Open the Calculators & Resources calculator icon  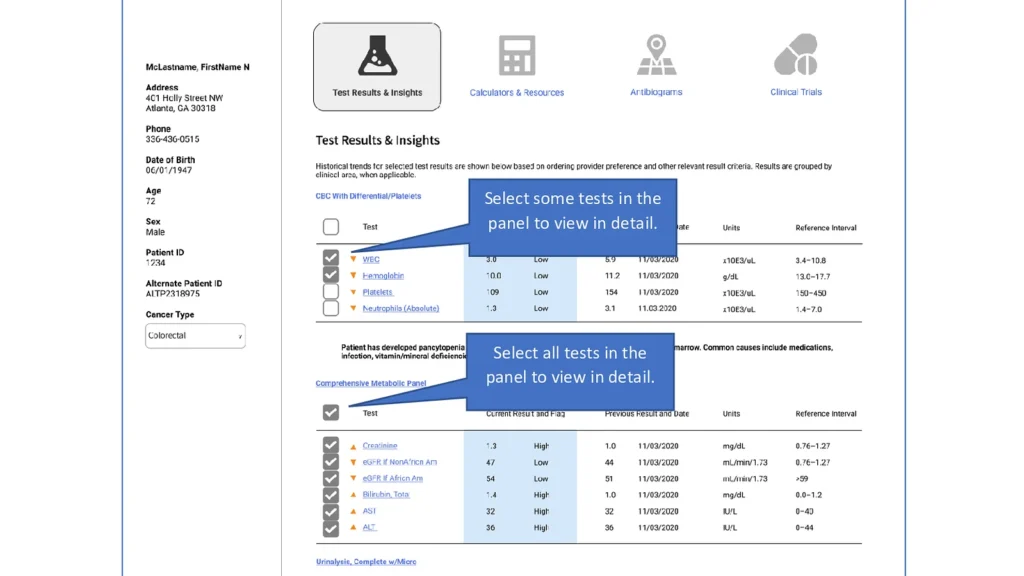coord(516,55)
